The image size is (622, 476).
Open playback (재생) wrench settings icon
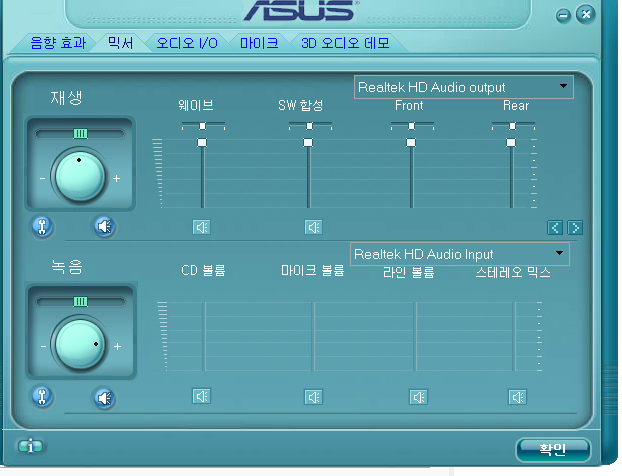point(42,227)
